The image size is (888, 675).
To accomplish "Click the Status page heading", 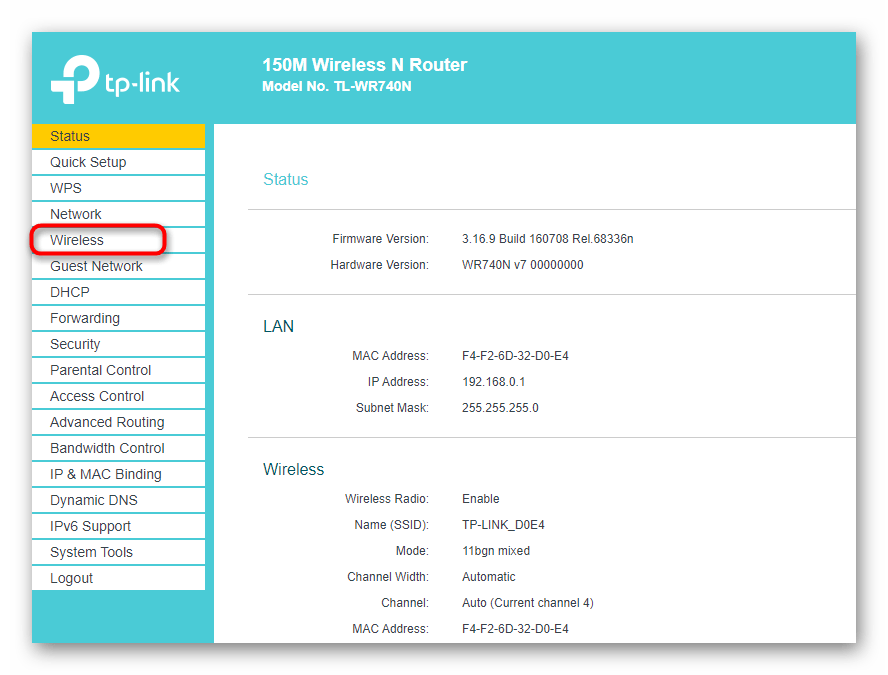I will (x=285, y=180).
